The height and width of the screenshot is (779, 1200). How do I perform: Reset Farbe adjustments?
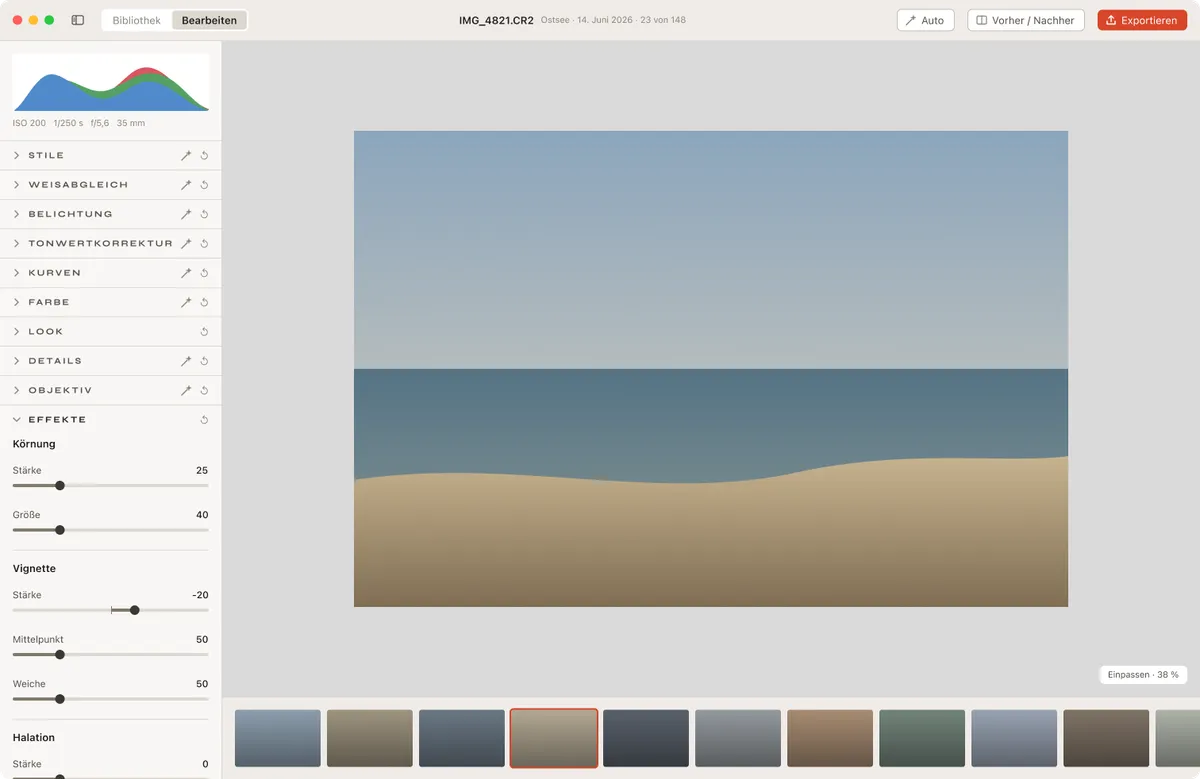tap(204, 302)
